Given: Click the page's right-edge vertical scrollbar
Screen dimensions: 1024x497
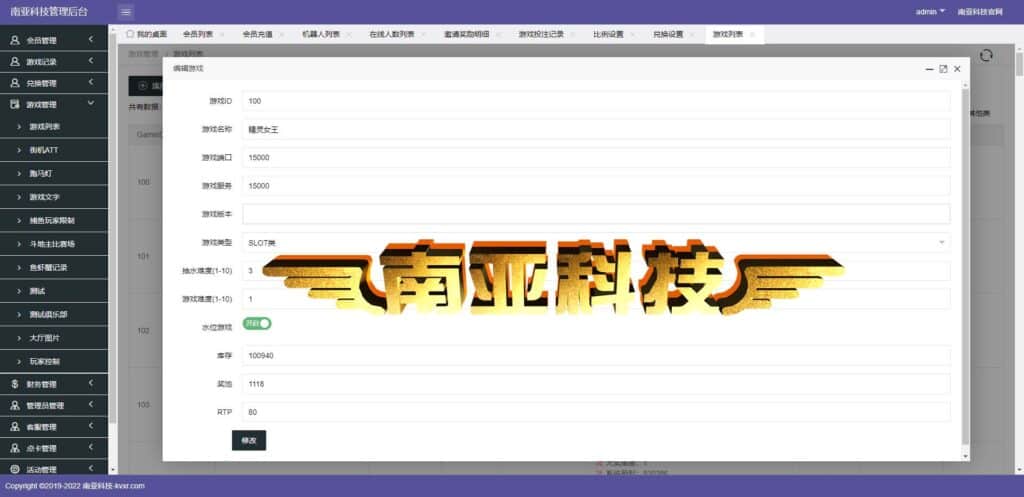Looking at the screenshot, I should tap(1019, 63).
